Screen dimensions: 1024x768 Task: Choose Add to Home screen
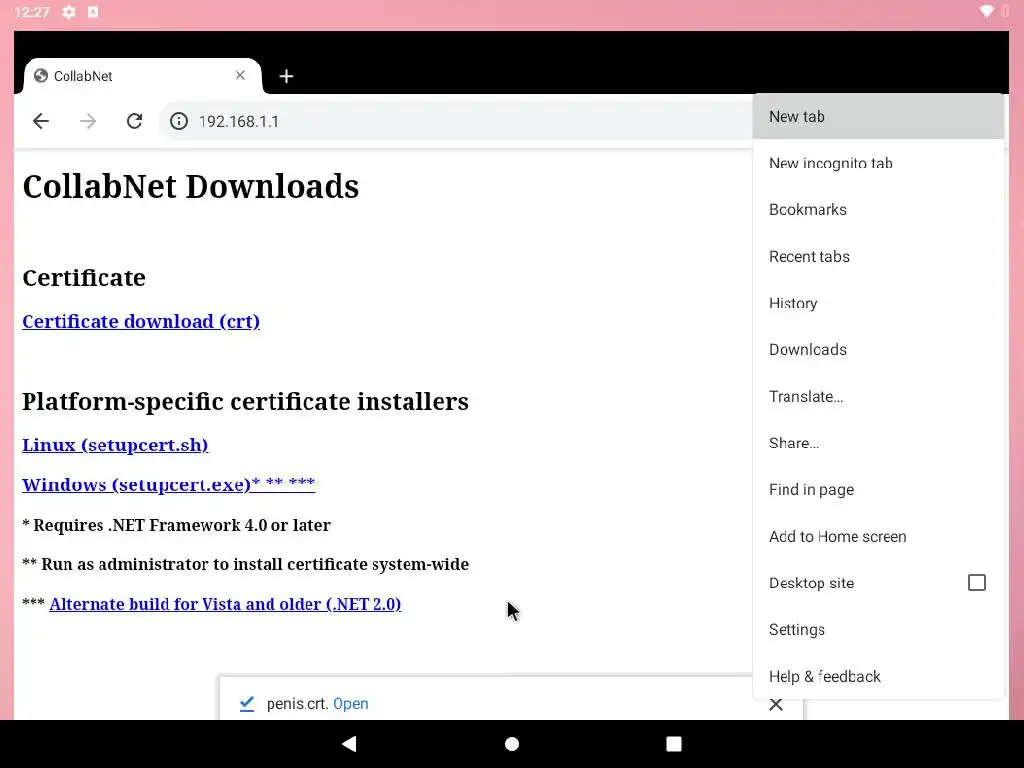click(x=878, y=536)
